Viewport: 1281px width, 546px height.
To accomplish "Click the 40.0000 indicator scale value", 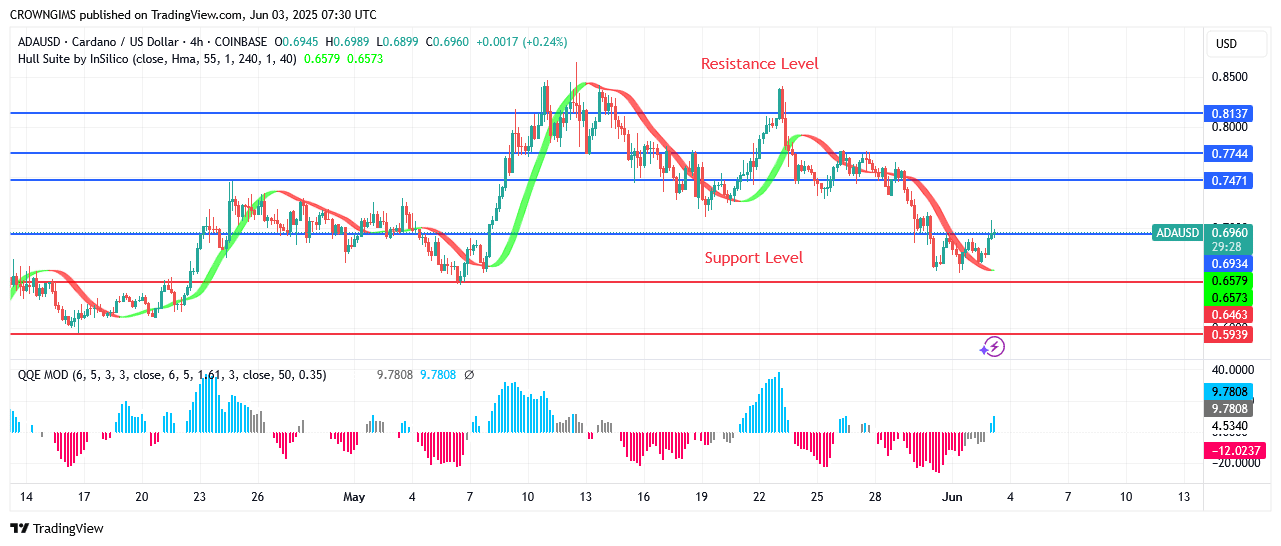I will tap(1231, 369).
